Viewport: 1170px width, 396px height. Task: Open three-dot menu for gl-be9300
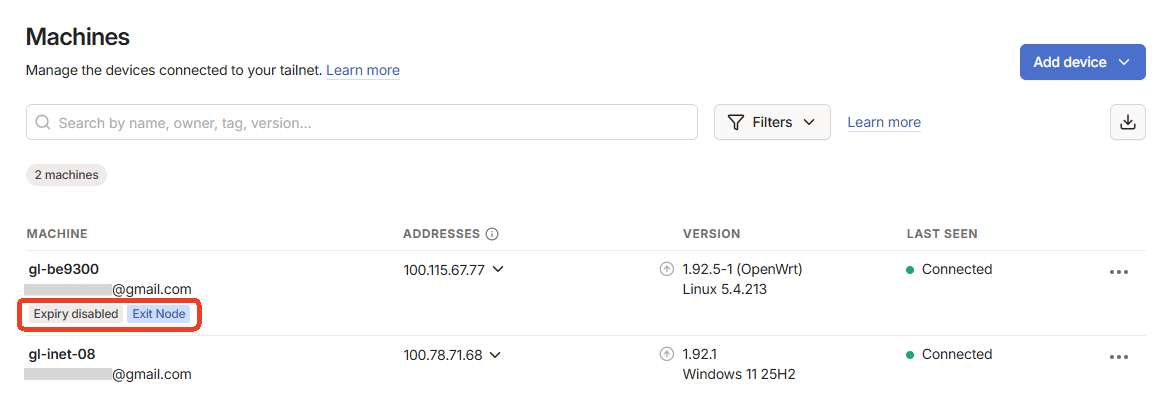(x=1119, y=272)
